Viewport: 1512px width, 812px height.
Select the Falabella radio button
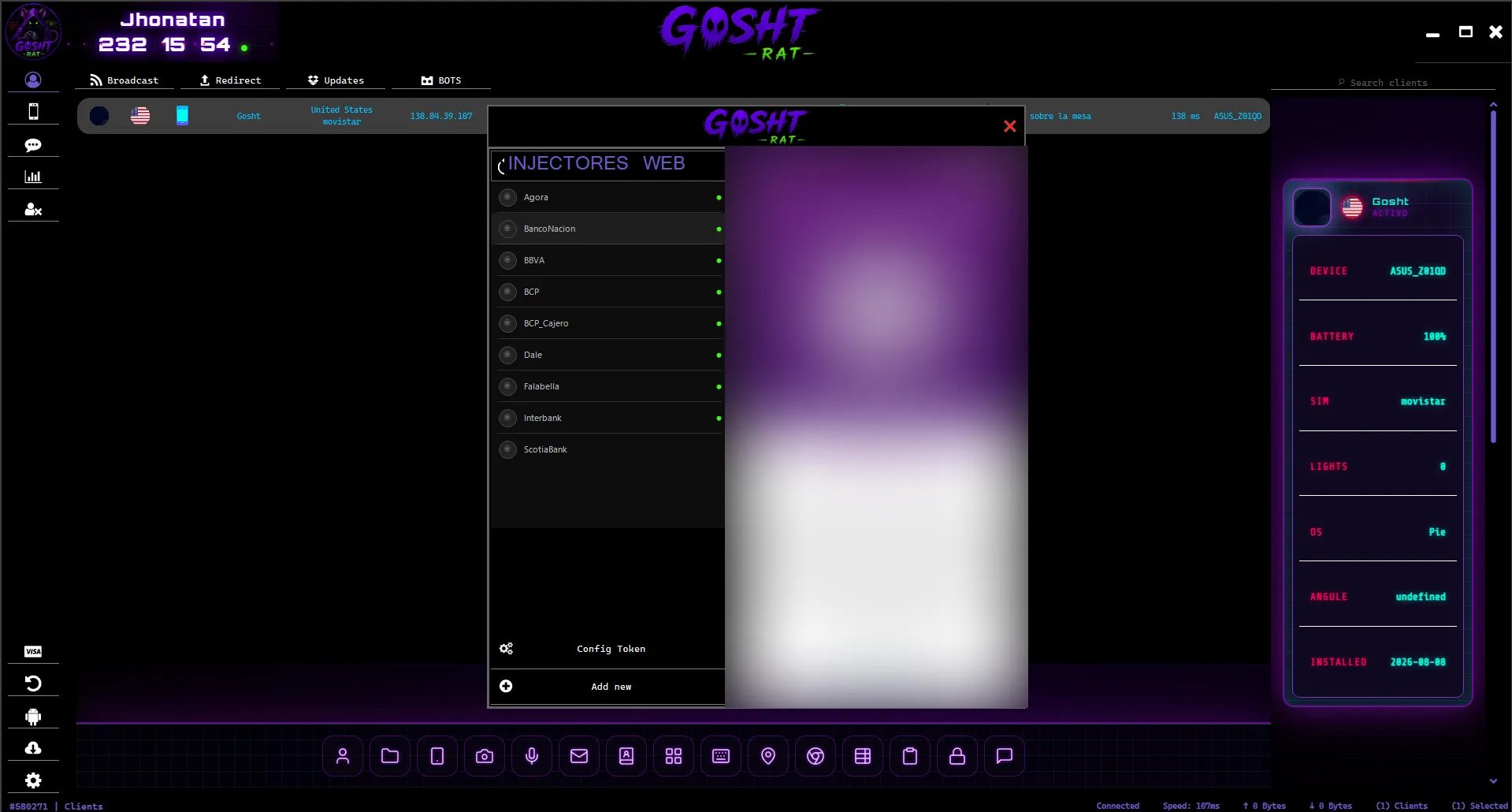(507, 386)
